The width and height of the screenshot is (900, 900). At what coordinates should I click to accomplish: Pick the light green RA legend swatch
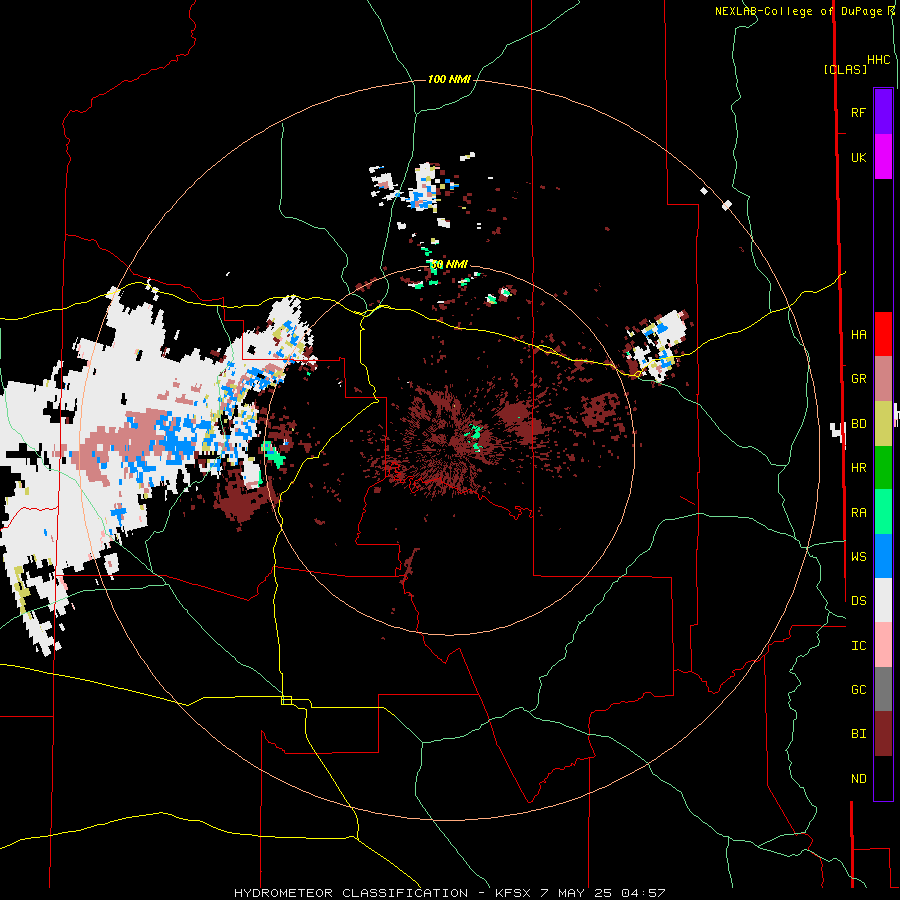click(883, 512)
